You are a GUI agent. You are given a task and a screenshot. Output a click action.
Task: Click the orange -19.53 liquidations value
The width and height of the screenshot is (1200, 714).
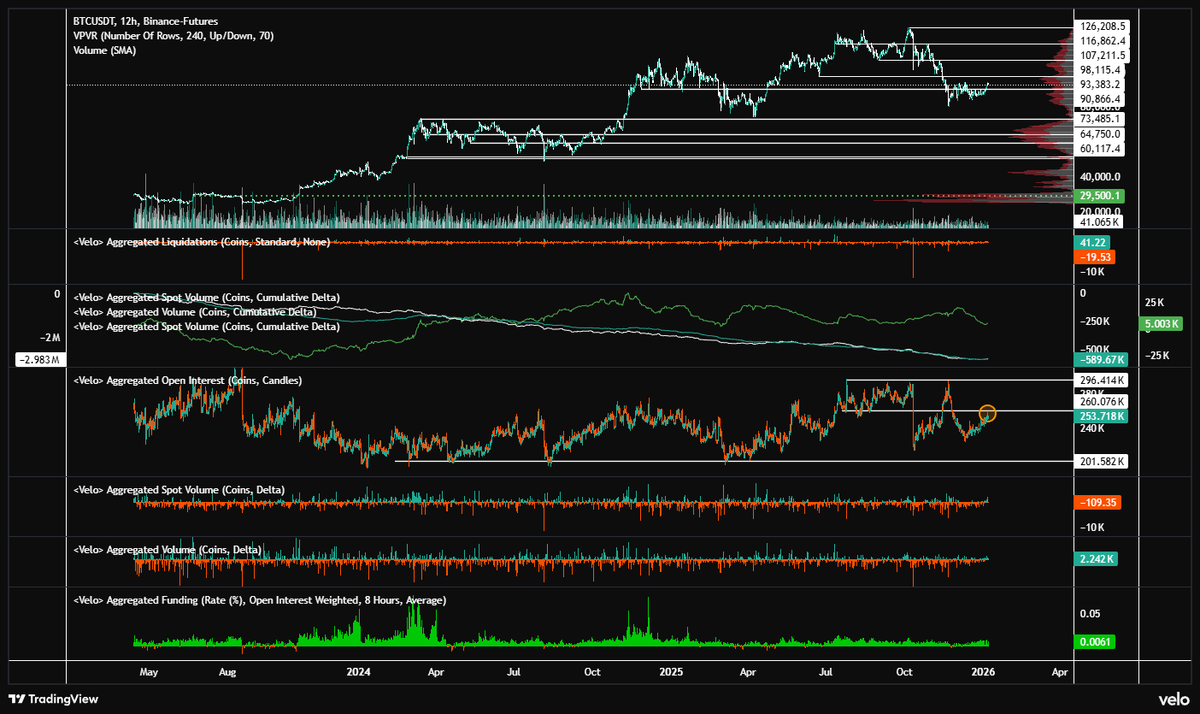[x=1095, y=257]
